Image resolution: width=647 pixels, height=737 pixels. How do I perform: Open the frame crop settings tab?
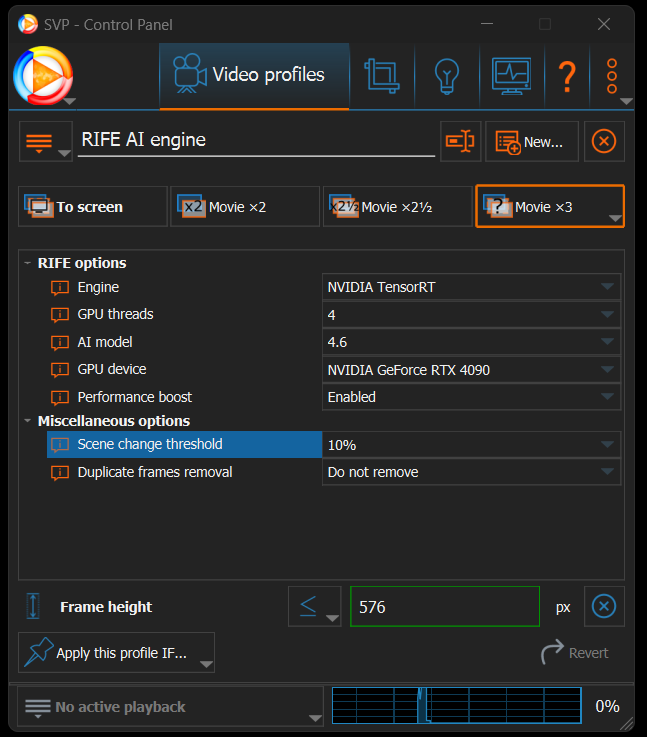tap(381, 75)
